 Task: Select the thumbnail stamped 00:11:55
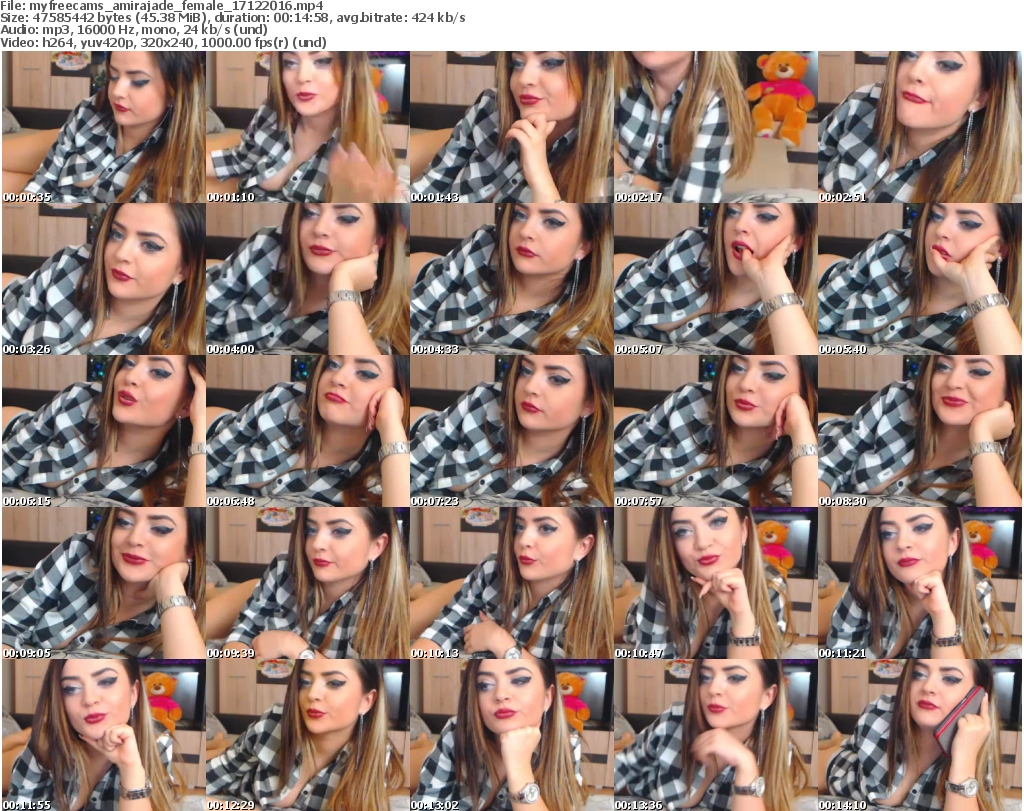pos(104,735)
